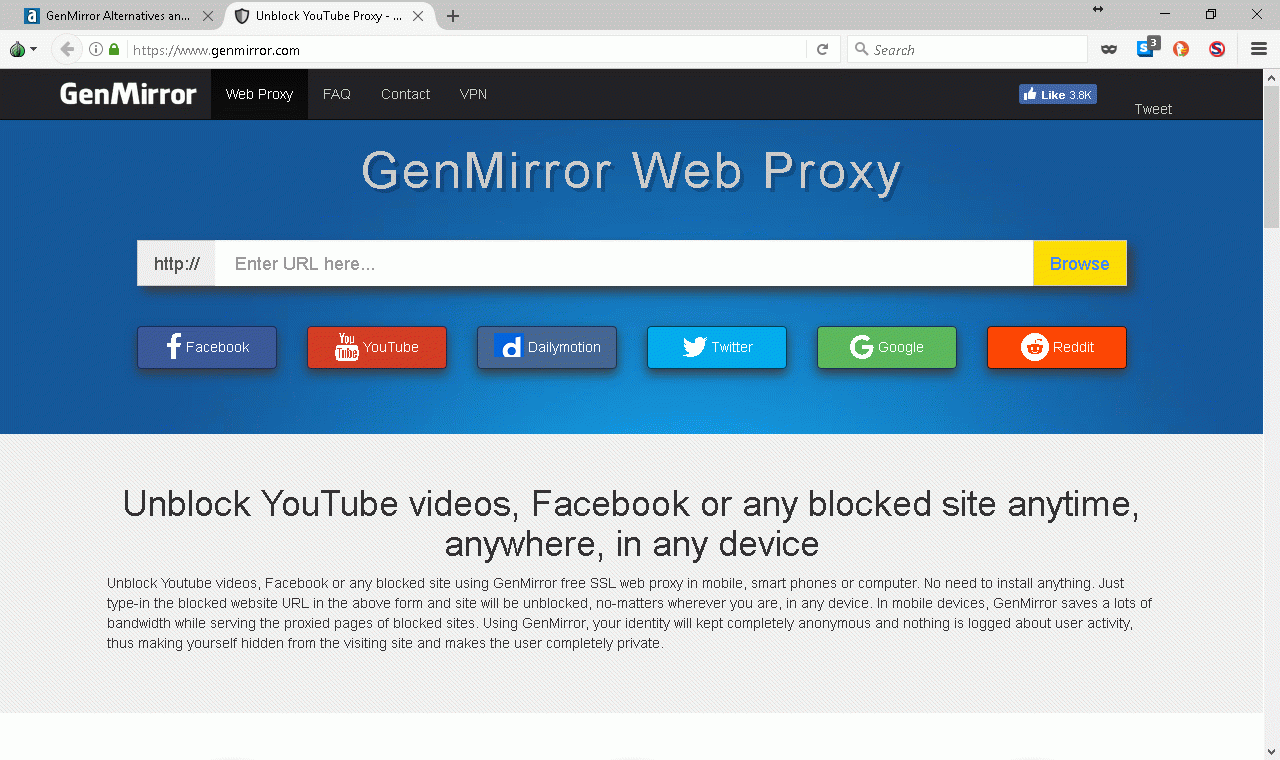The height and width of the screenshot is (760, 1280).
Task: Open the Google shortcut button
Action: click(x=887, y=347)
